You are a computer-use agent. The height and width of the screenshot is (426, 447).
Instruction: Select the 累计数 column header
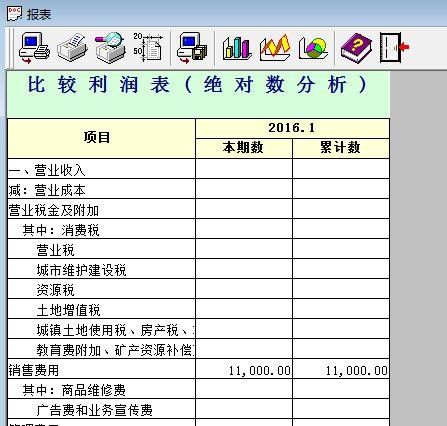point(341,148)
